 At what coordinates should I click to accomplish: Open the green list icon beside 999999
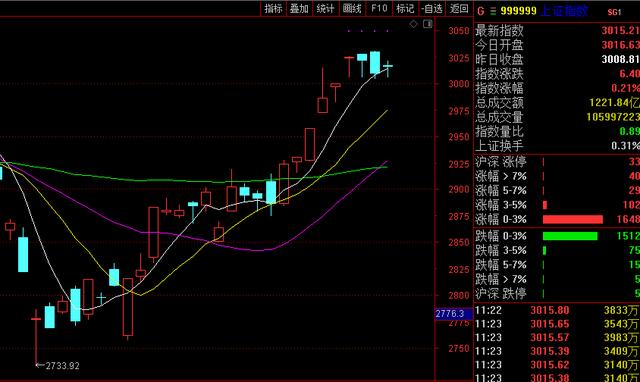point(493,11)
